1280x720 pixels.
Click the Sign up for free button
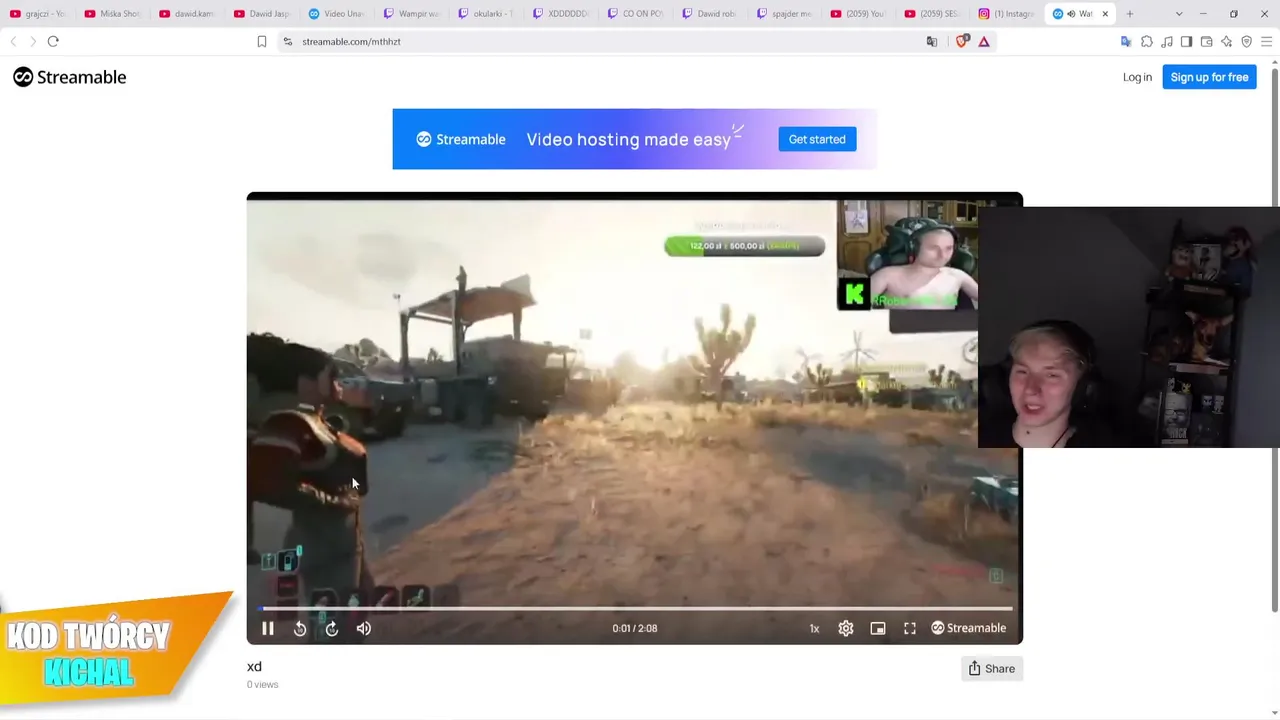pyautogui.click(x=1209, y=77)
